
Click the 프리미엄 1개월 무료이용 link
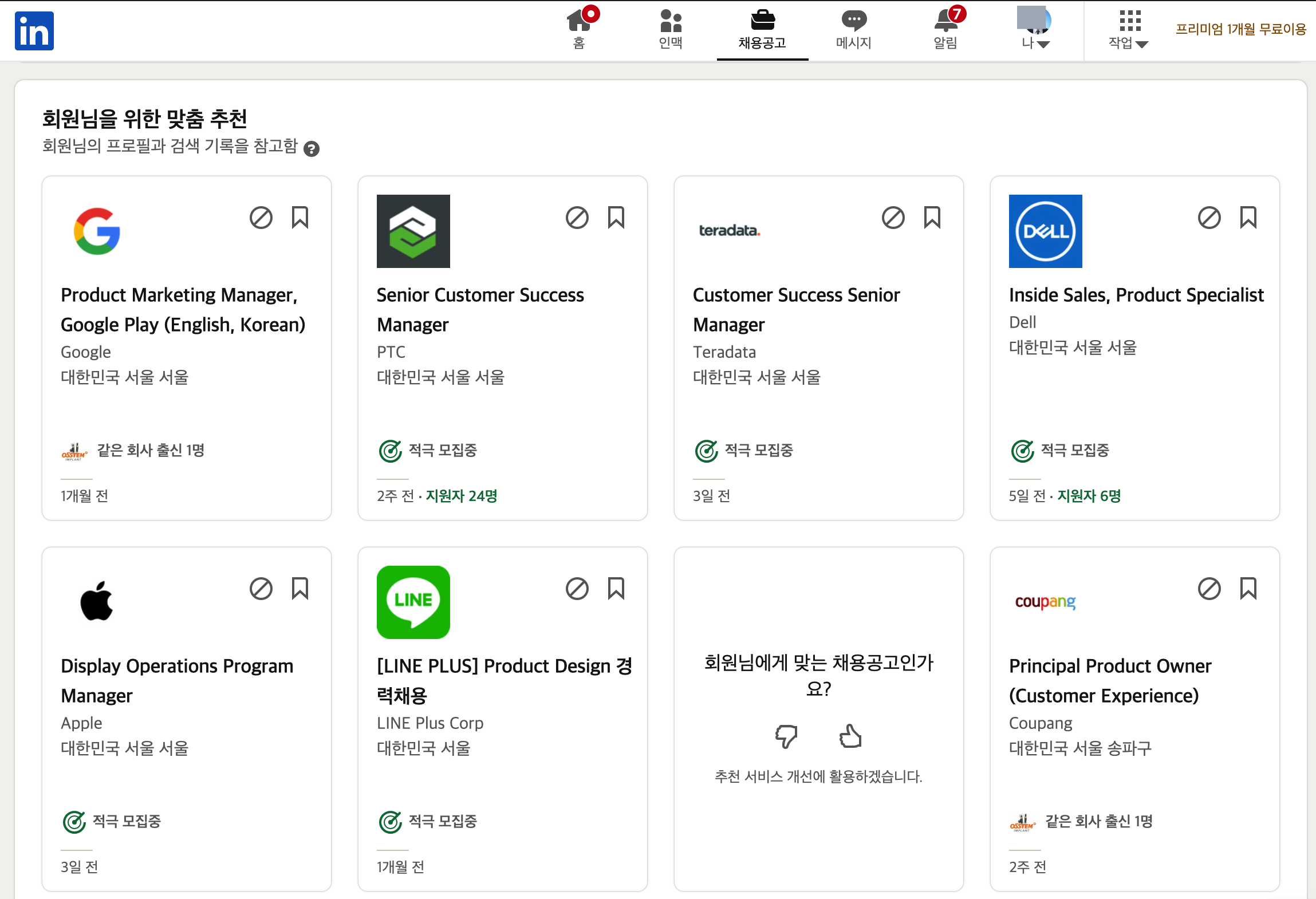pos(1240,29)
